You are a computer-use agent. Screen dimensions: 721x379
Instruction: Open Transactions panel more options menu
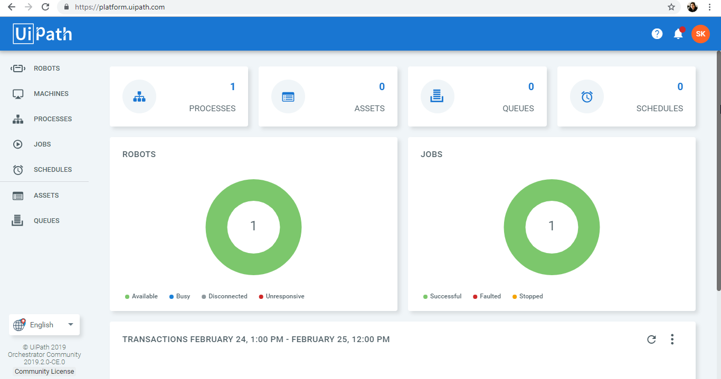pyautogui.click(x=672, y=339)
